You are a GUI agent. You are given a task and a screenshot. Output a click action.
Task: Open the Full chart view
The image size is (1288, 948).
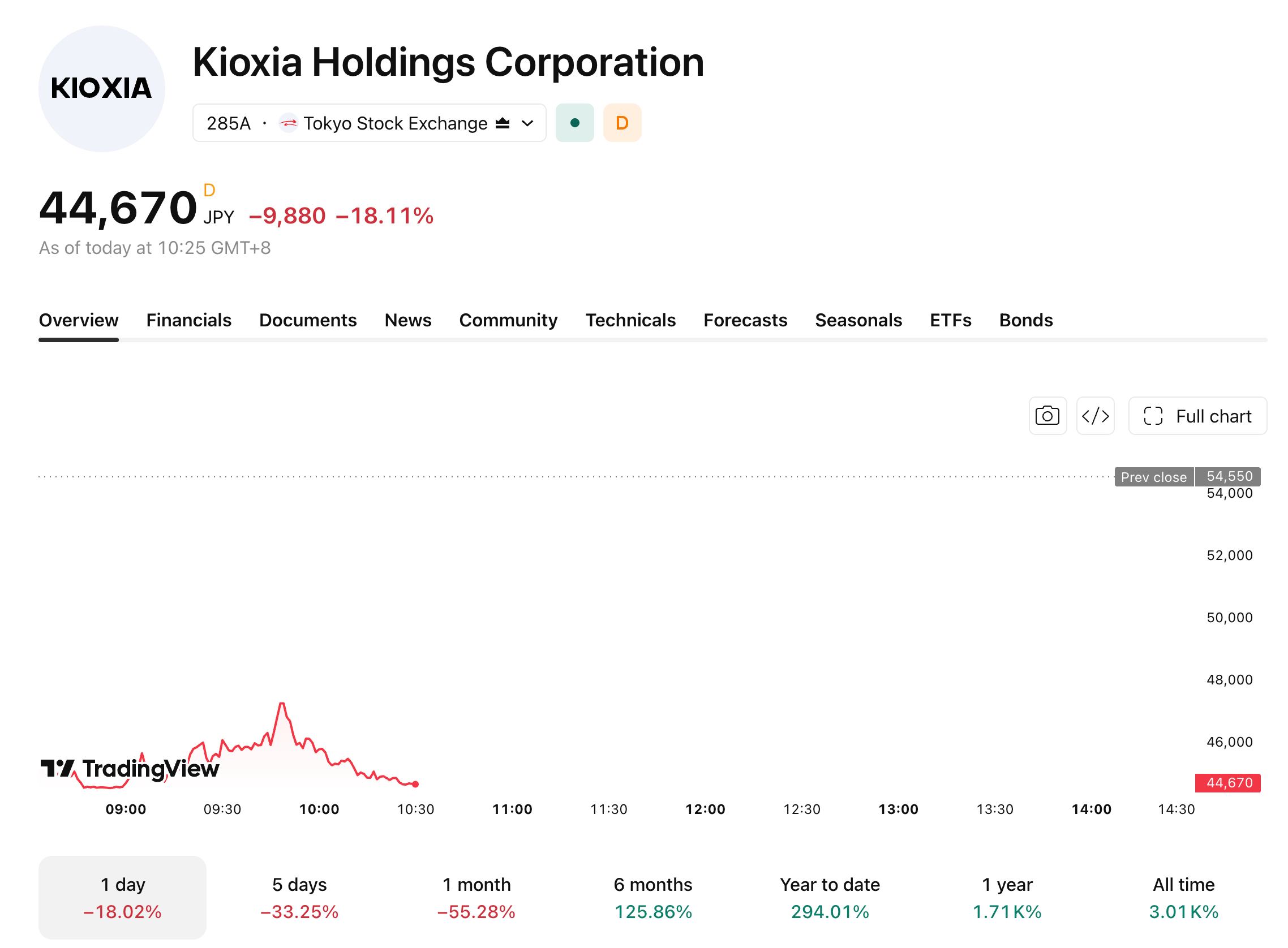tap(1197, 416)
